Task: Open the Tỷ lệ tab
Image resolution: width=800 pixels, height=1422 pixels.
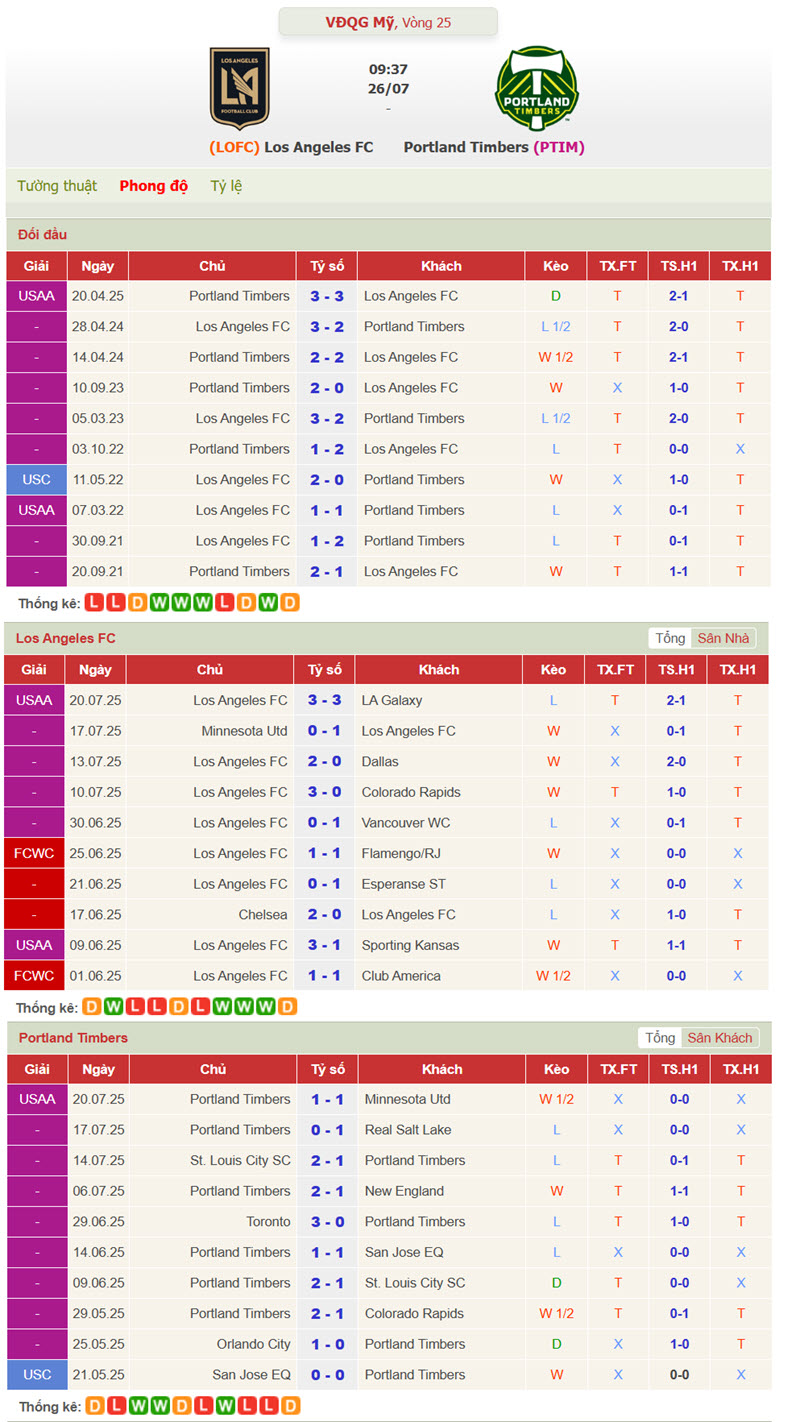Action: [226, 186]
